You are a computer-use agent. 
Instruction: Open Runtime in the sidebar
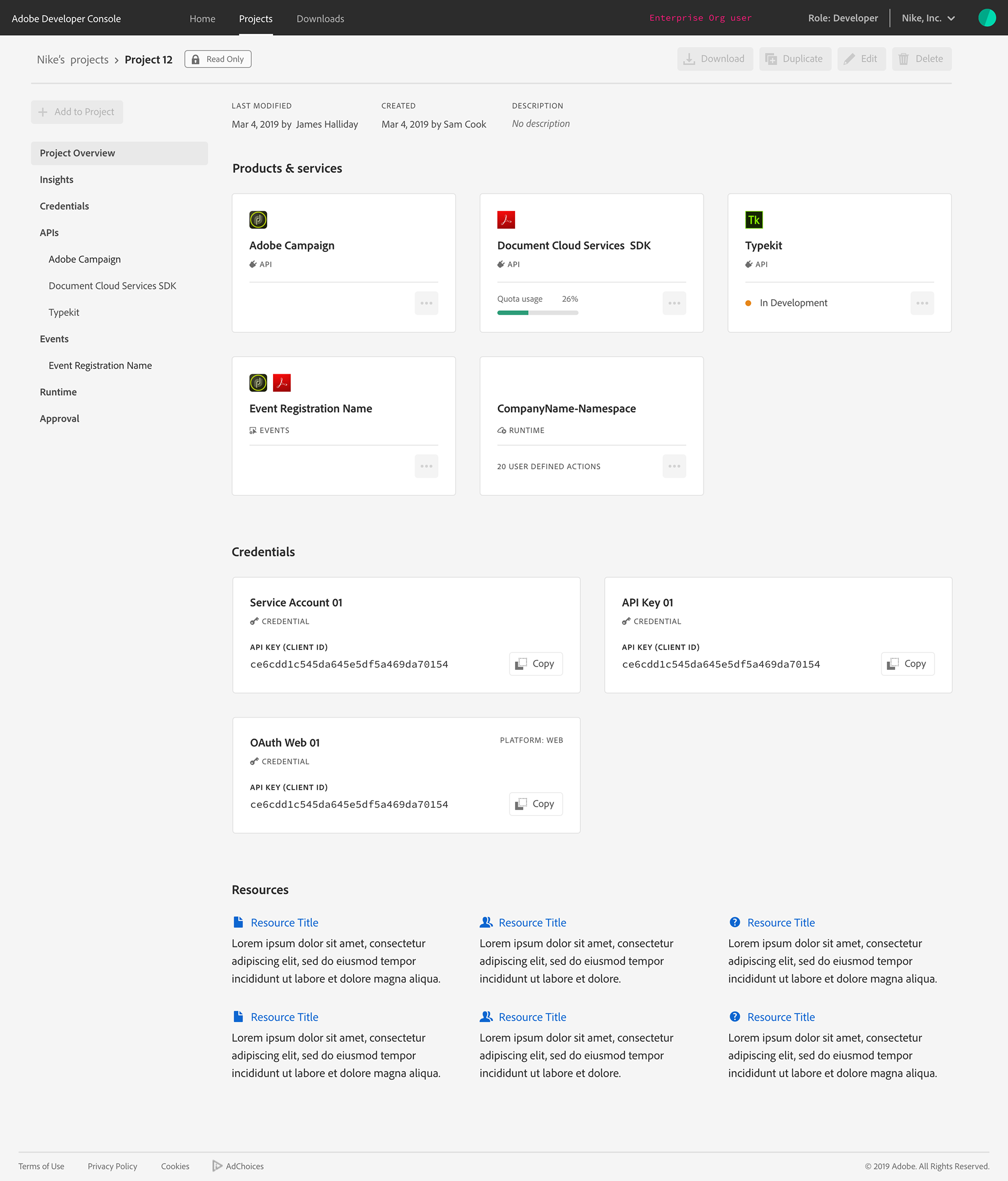(x=58, y=392)
